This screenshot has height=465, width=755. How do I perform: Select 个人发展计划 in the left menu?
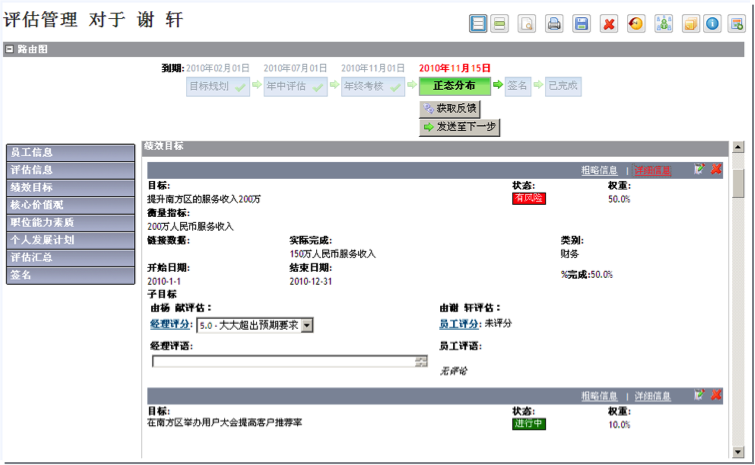(70, 240)
